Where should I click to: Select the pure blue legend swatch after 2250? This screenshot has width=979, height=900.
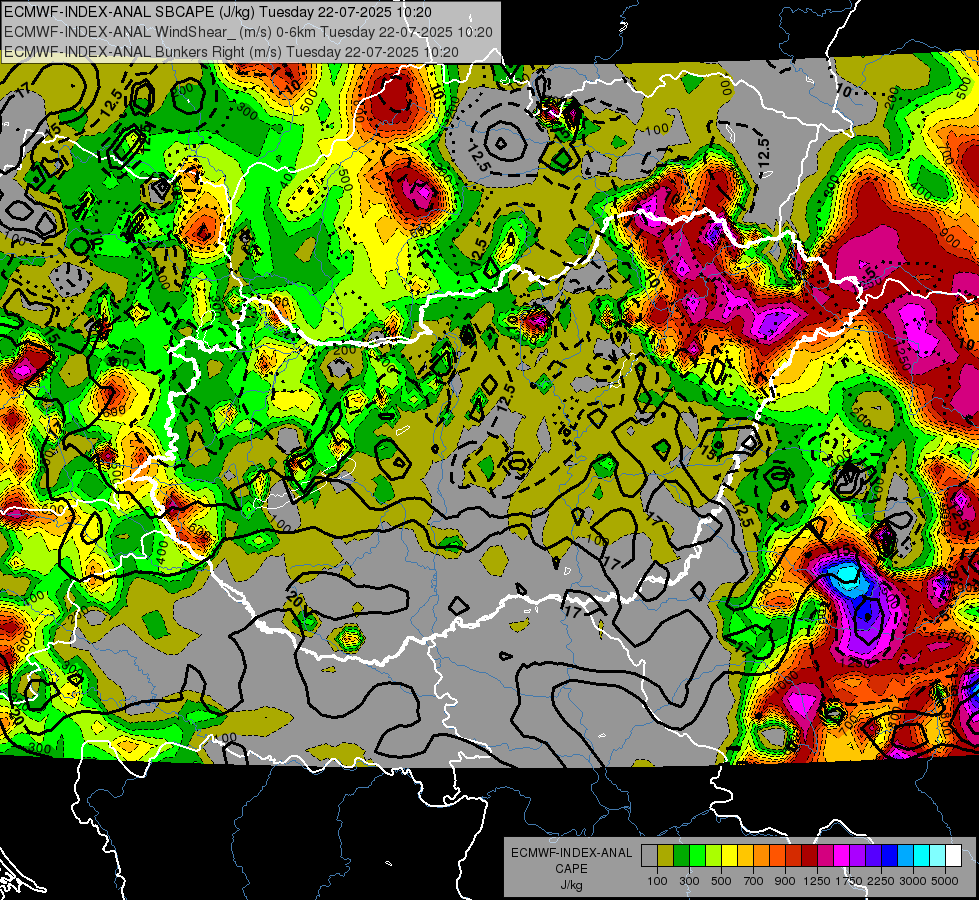tap(890, 855)
